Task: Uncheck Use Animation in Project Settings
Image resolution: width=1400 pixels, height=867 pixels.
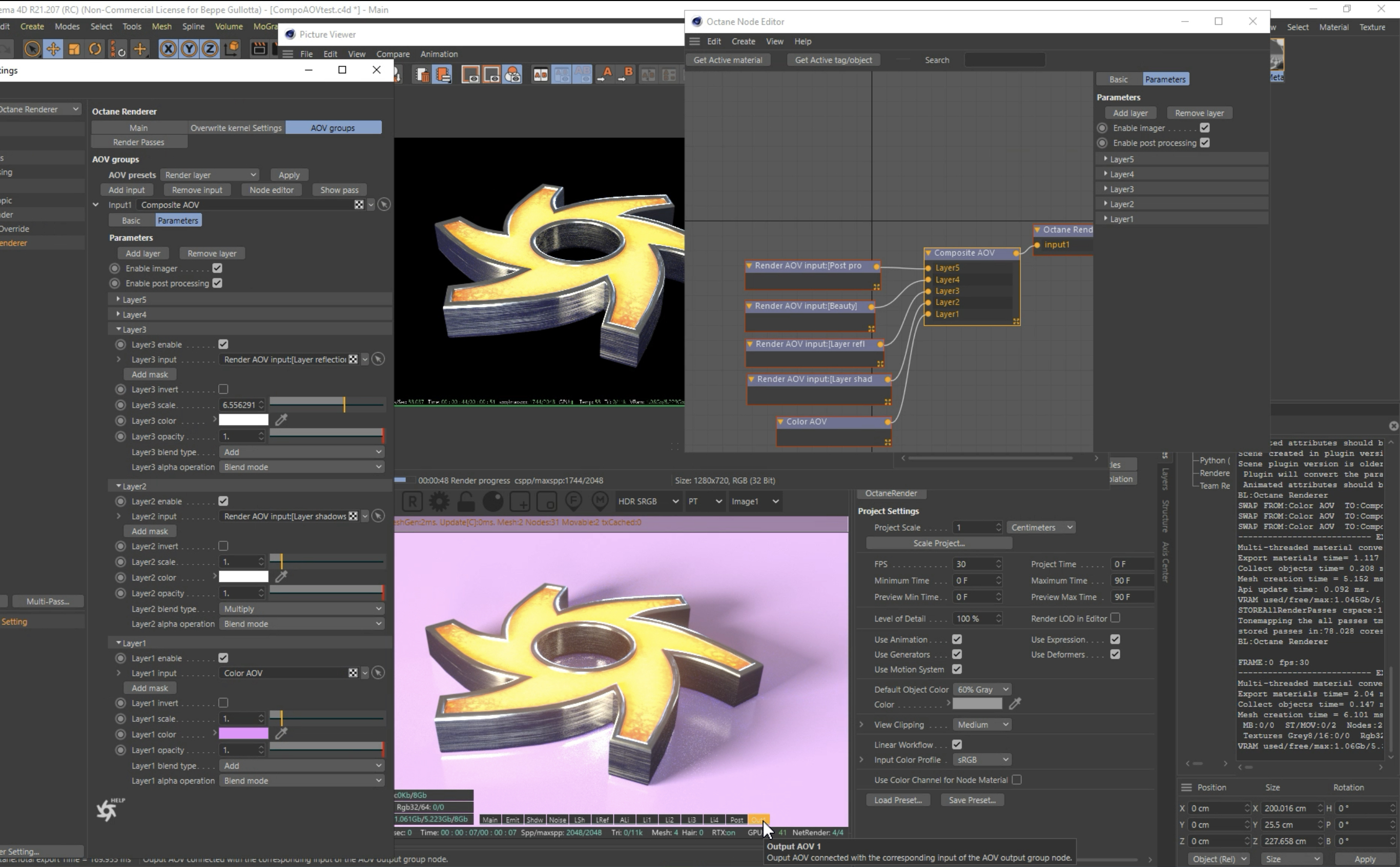Action: pos(956,639)
